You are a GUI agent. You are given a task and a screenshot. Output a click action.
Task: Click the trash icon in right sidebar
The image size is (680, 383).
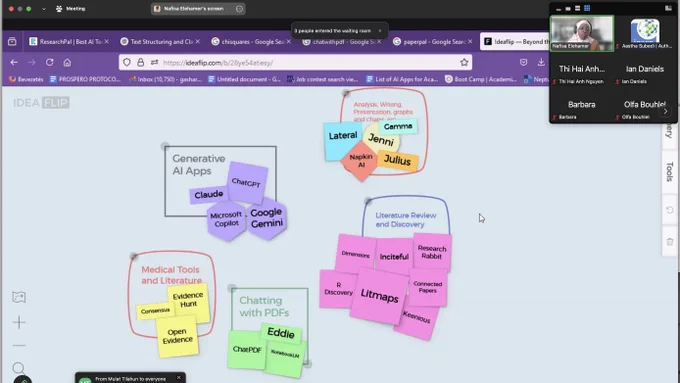[x=670, y=242]
